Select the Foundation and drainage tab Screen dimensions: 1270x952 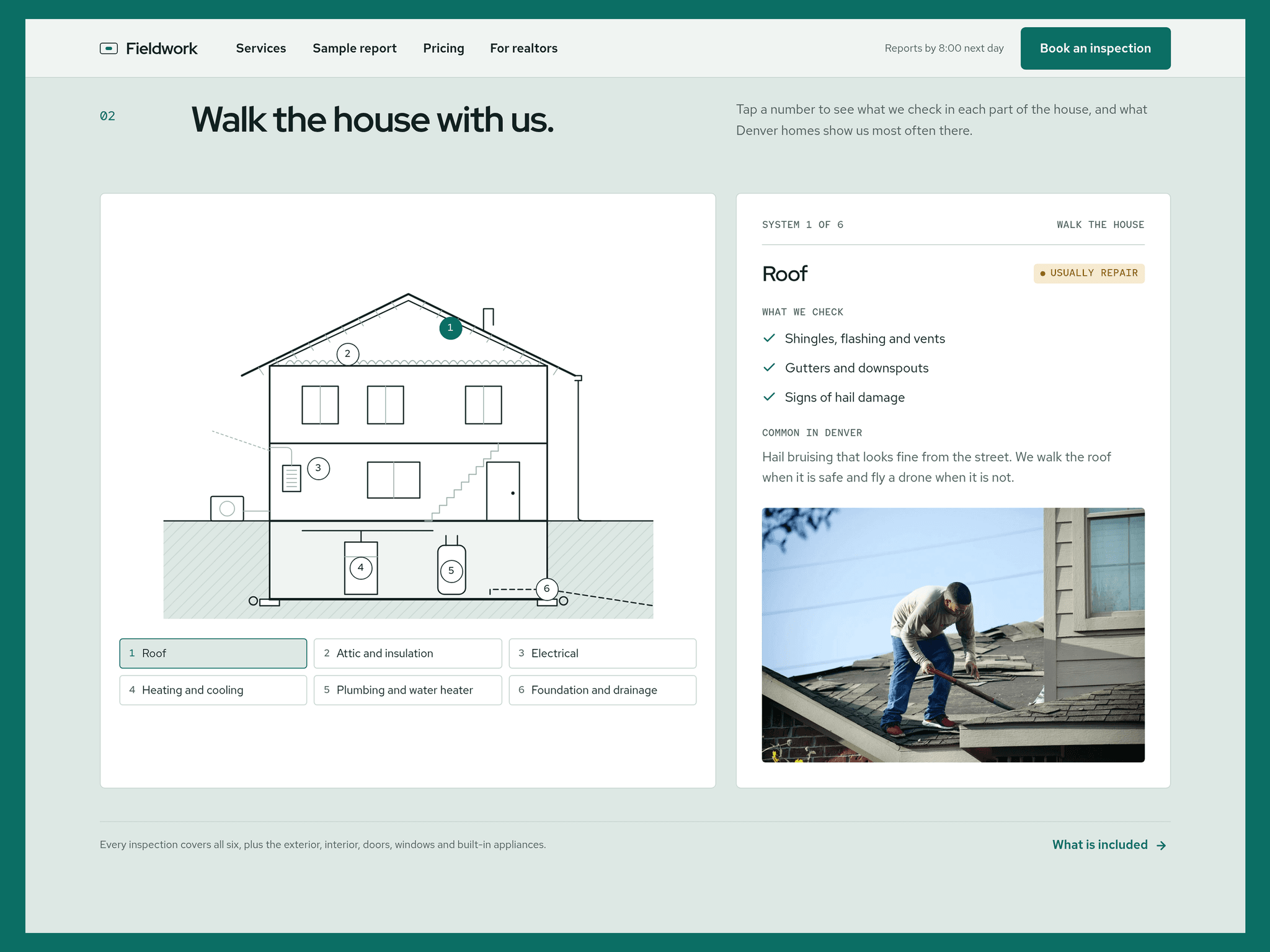602,690
